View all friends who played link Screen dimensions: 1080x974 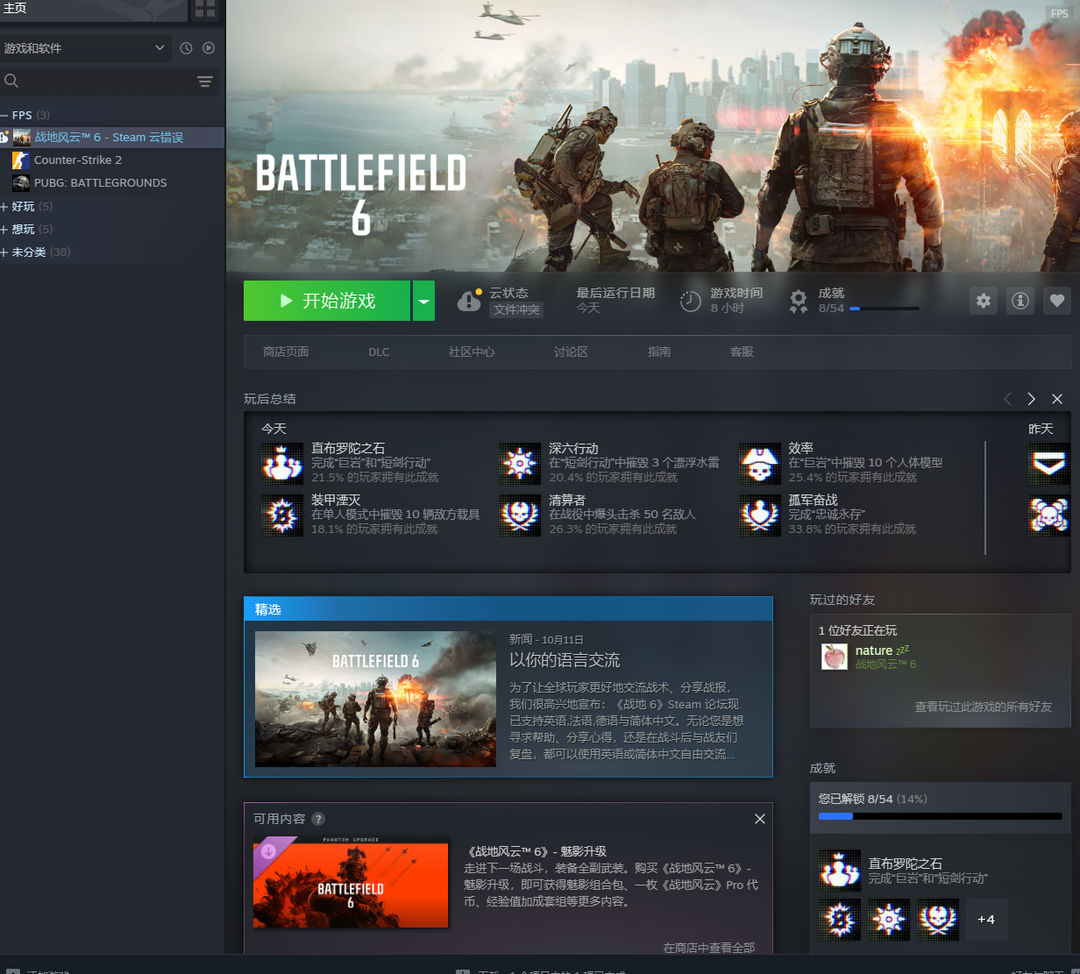[983, 707]
